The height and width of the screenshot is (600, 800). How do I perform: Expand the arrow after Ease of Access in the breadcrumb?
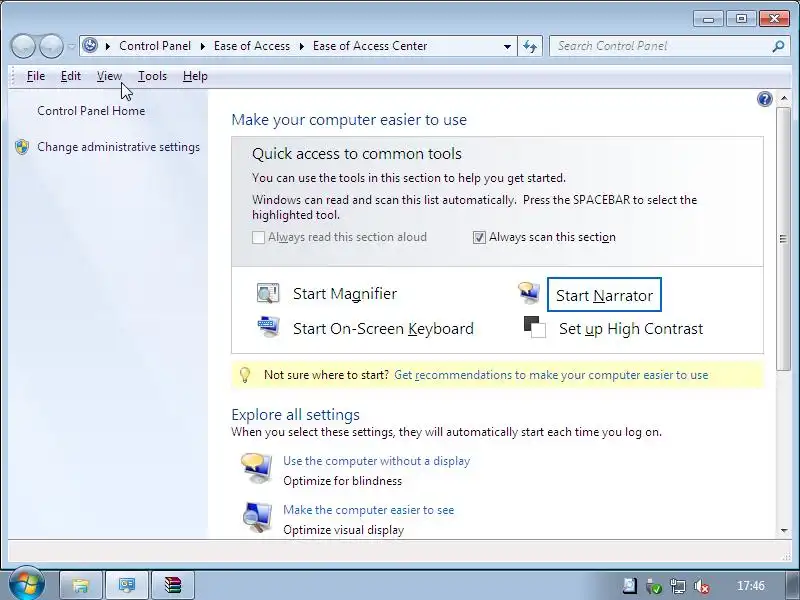coord(302,46)
